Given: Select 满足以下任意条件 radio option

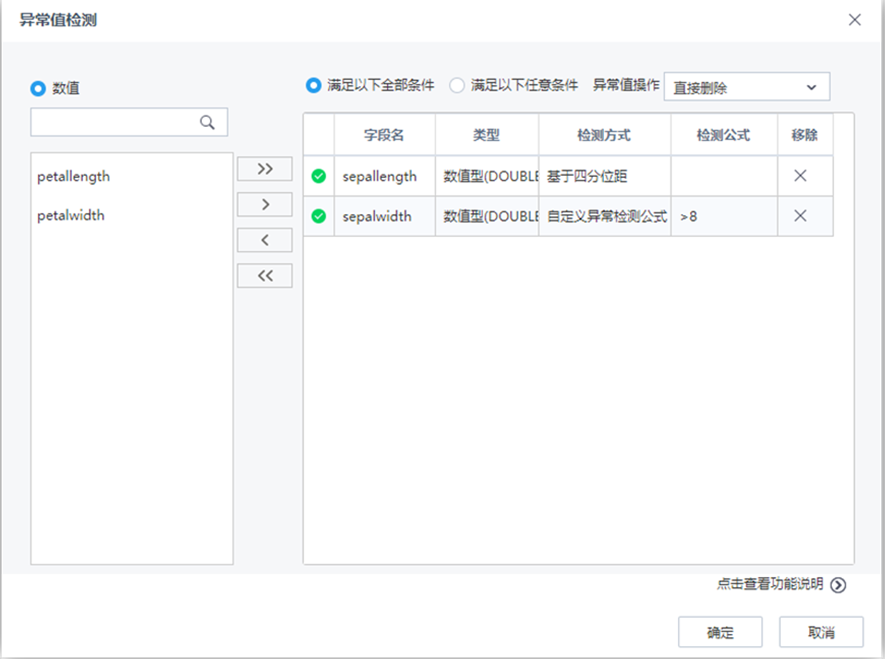Looking at the screenshot, I should click(x=457, y=86).
